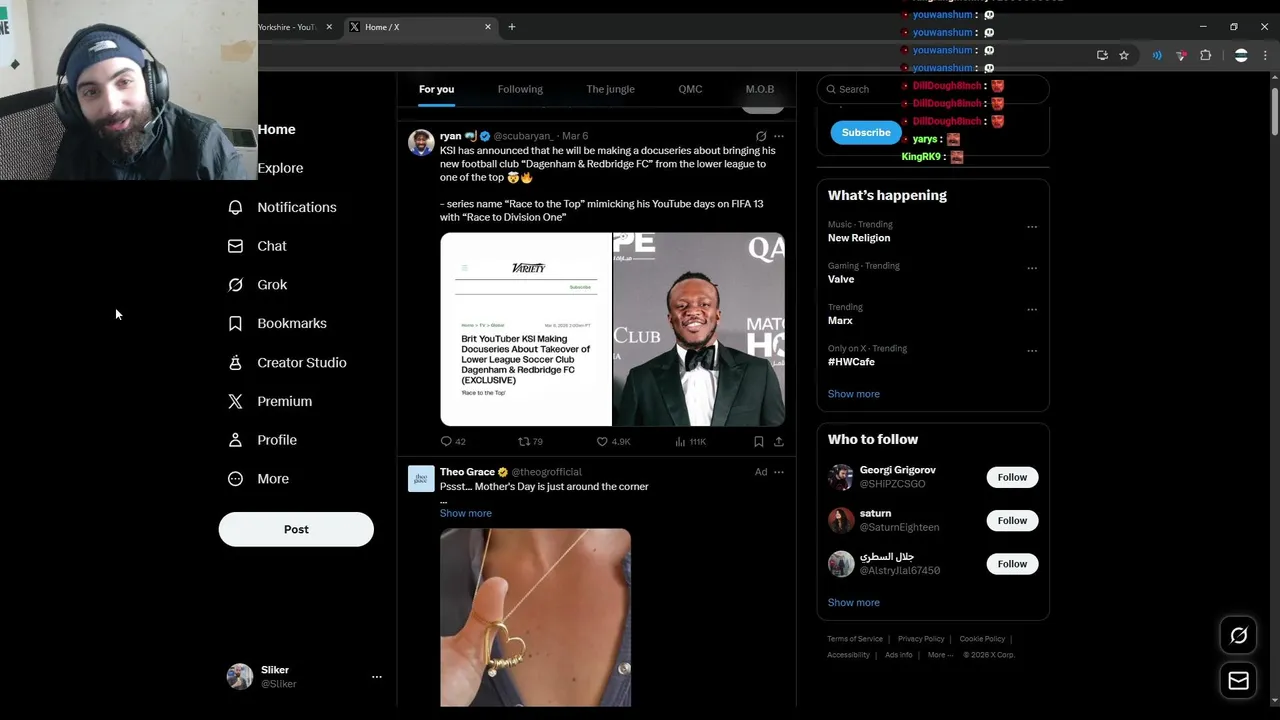Screen dimensions: 1280x720
Task: Switch to The jungle tab
Action: (x=610, y=89)
